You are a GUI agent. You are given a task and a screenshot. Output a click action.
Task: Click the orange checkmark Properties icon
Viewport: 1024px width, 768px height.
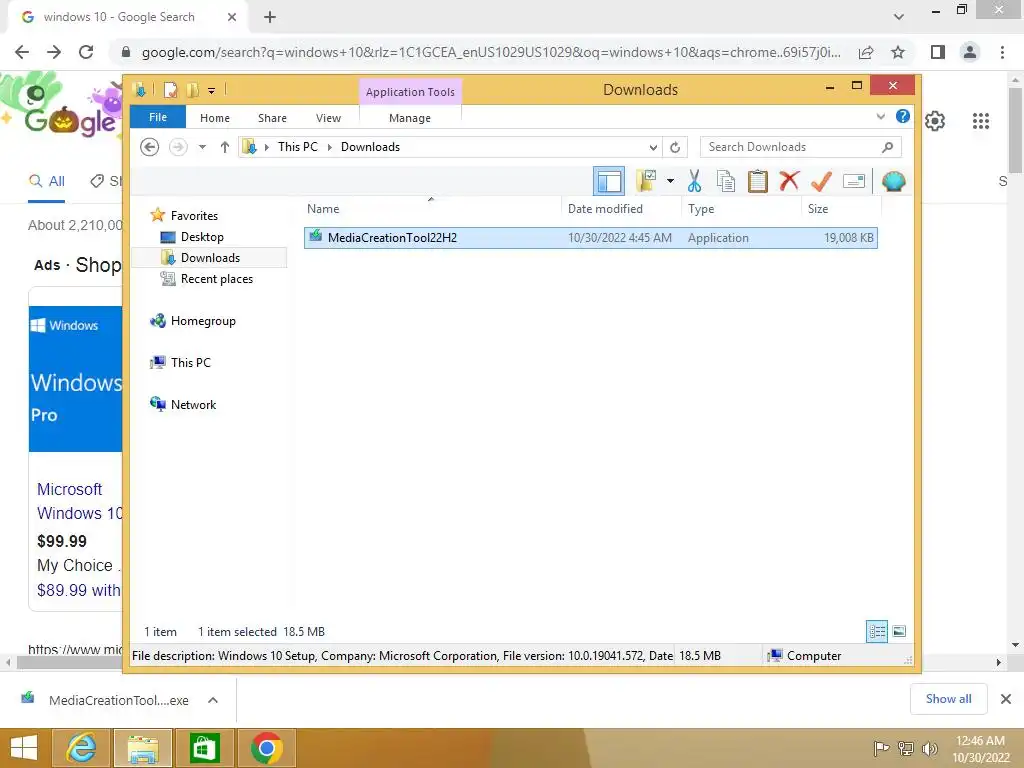click(821, 181)
